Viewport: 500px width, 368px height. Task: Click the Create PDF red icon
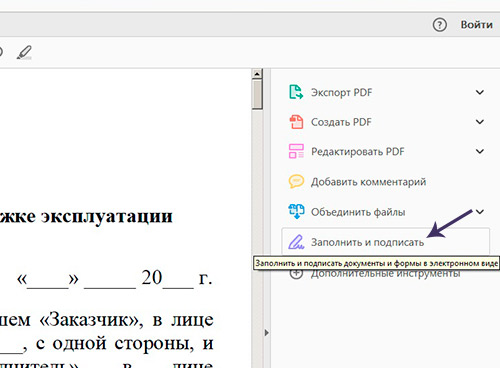pos(296,122)
